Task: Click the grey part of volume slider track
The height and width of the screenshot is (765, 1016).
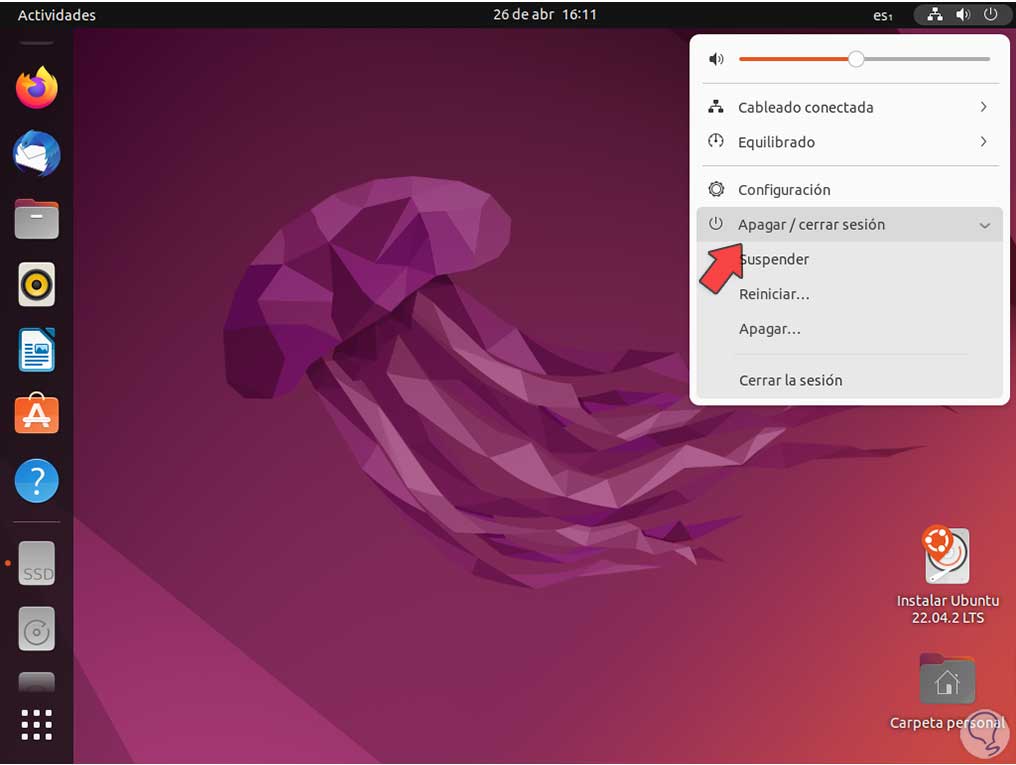Action: (x=927, y=59)
